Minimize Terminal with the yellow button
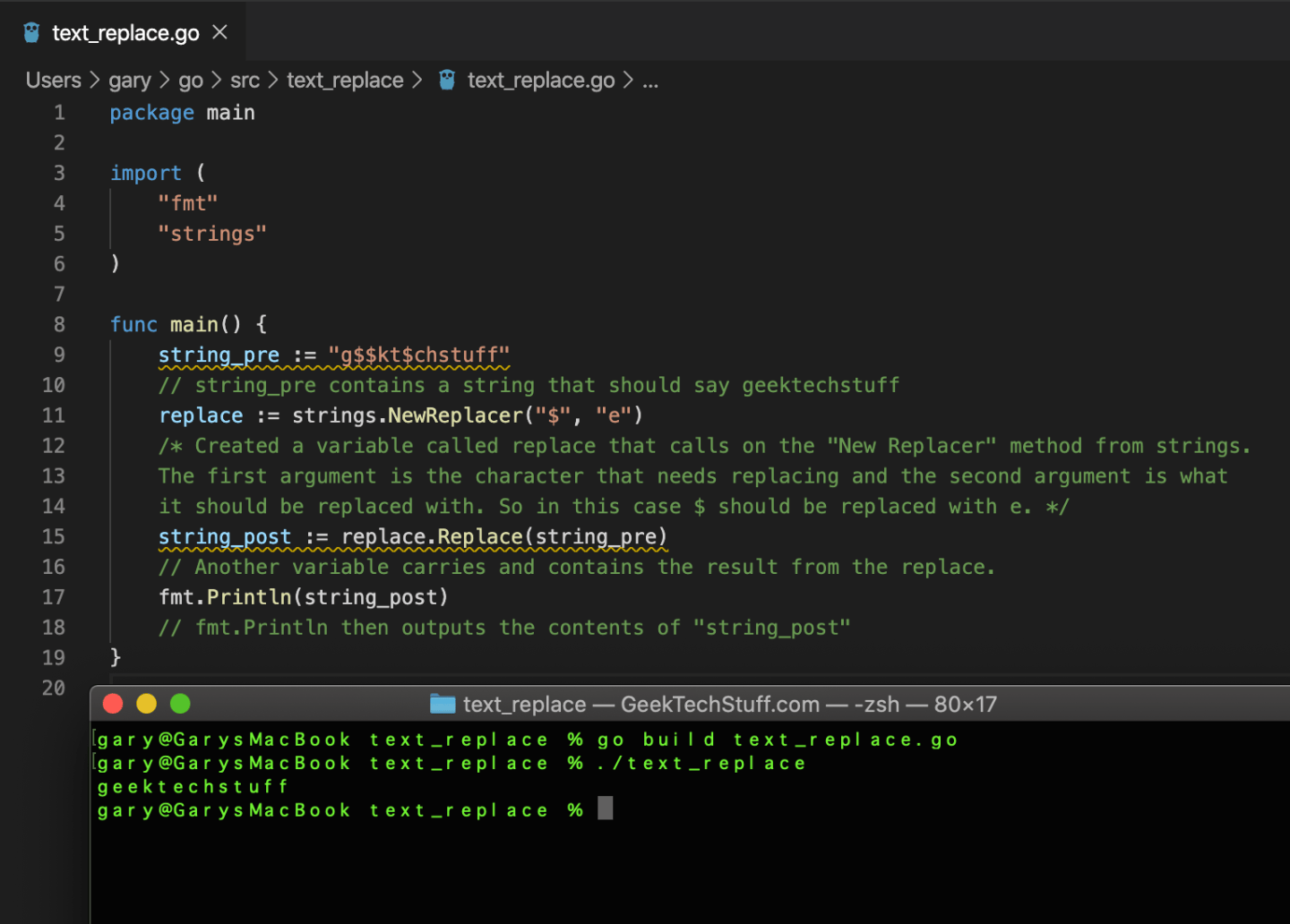This screenshot has width=1290, height=924. click(146, 704)
